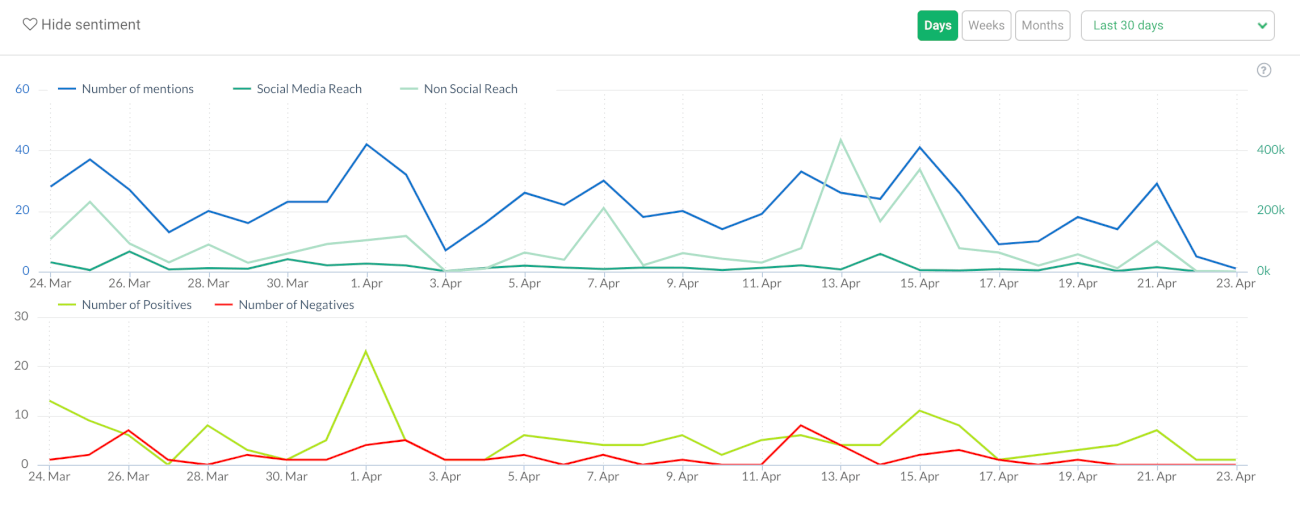Click the 1 Apr mentions peak point
The image size is (1300, 517).
366,144
